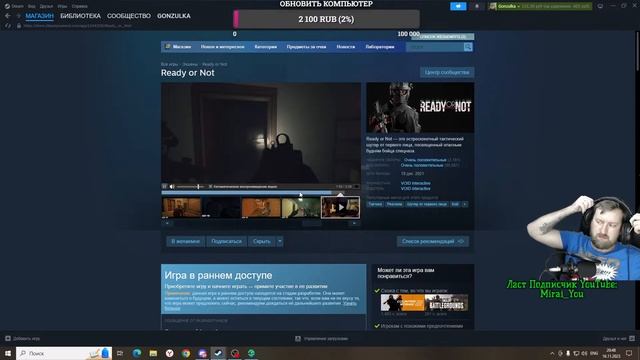Image resolution: width=640 pixels, height=360 pixels.
Task: Expand the ignore options dropdown arrow
Action: 280,241
